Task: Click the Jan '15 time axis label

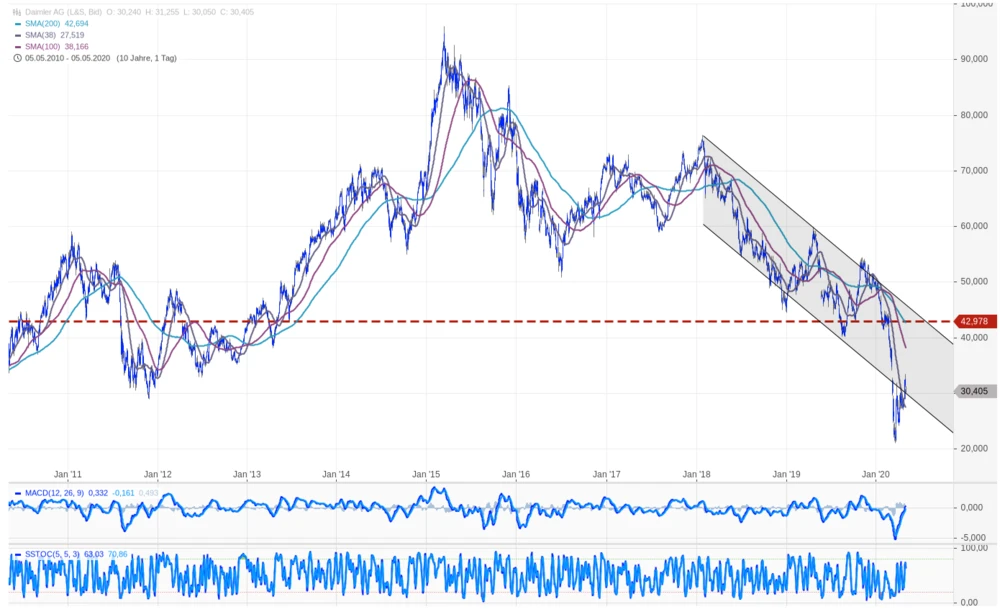Action: [427, 474]
